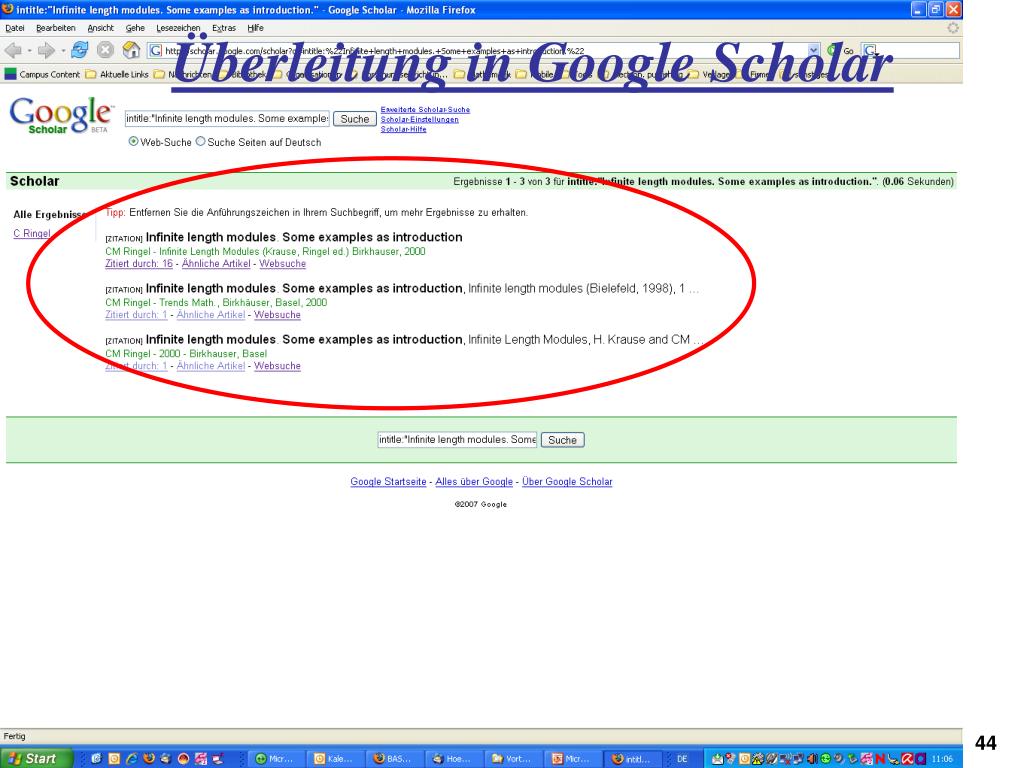Image resolution: width=1024 pixels, height=768 pixels.
Task: Open the Alles über Google link
Action: (x=474, y=481)
